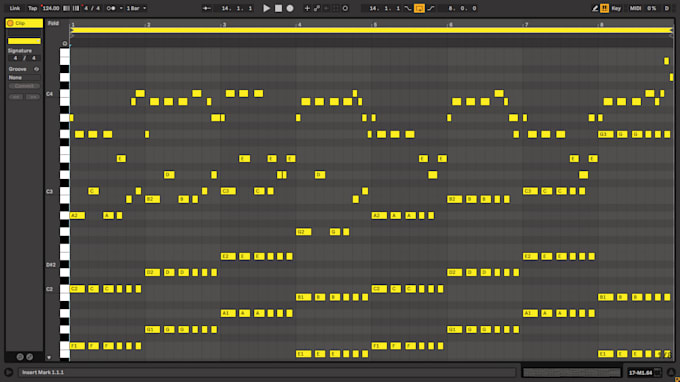This screenshot has width=680, height=382.
Task: Select the first A1 note in bar 3
Action: [228, 313]
